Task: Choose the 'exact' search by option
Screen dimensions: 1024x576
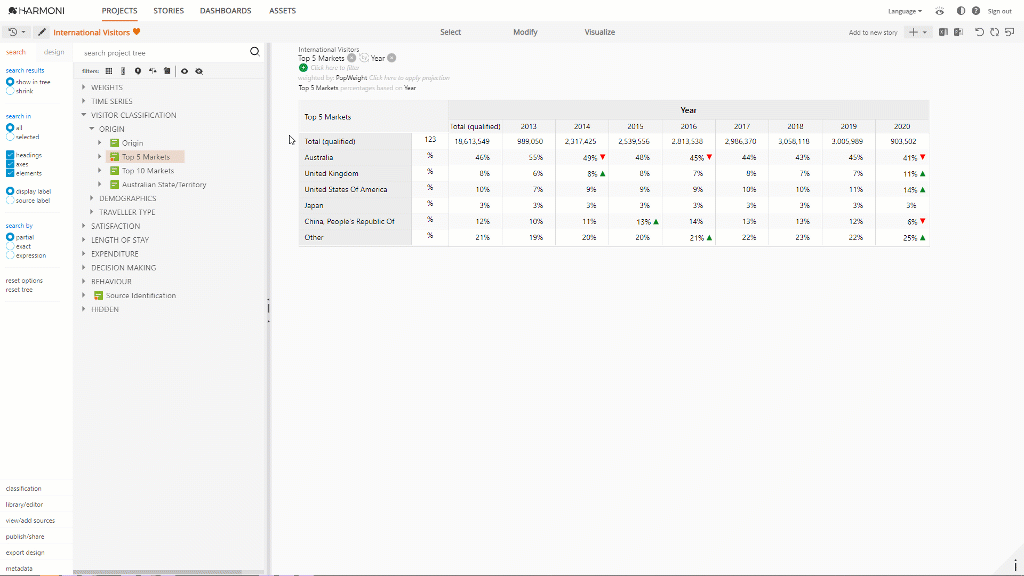Action: pos(10,246)
